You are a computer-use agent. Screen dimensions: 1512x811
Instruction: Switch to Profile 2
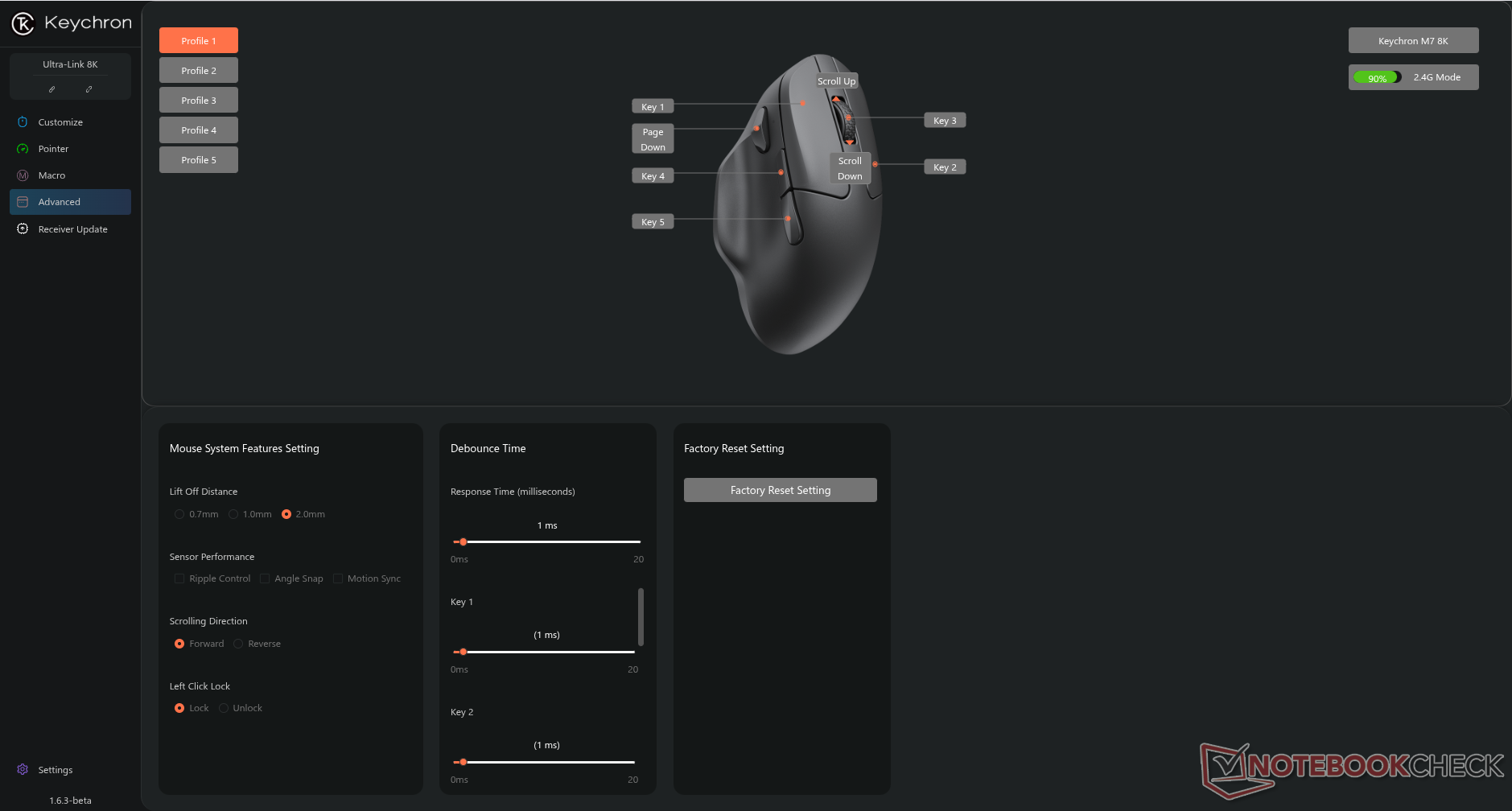[199, 70]
